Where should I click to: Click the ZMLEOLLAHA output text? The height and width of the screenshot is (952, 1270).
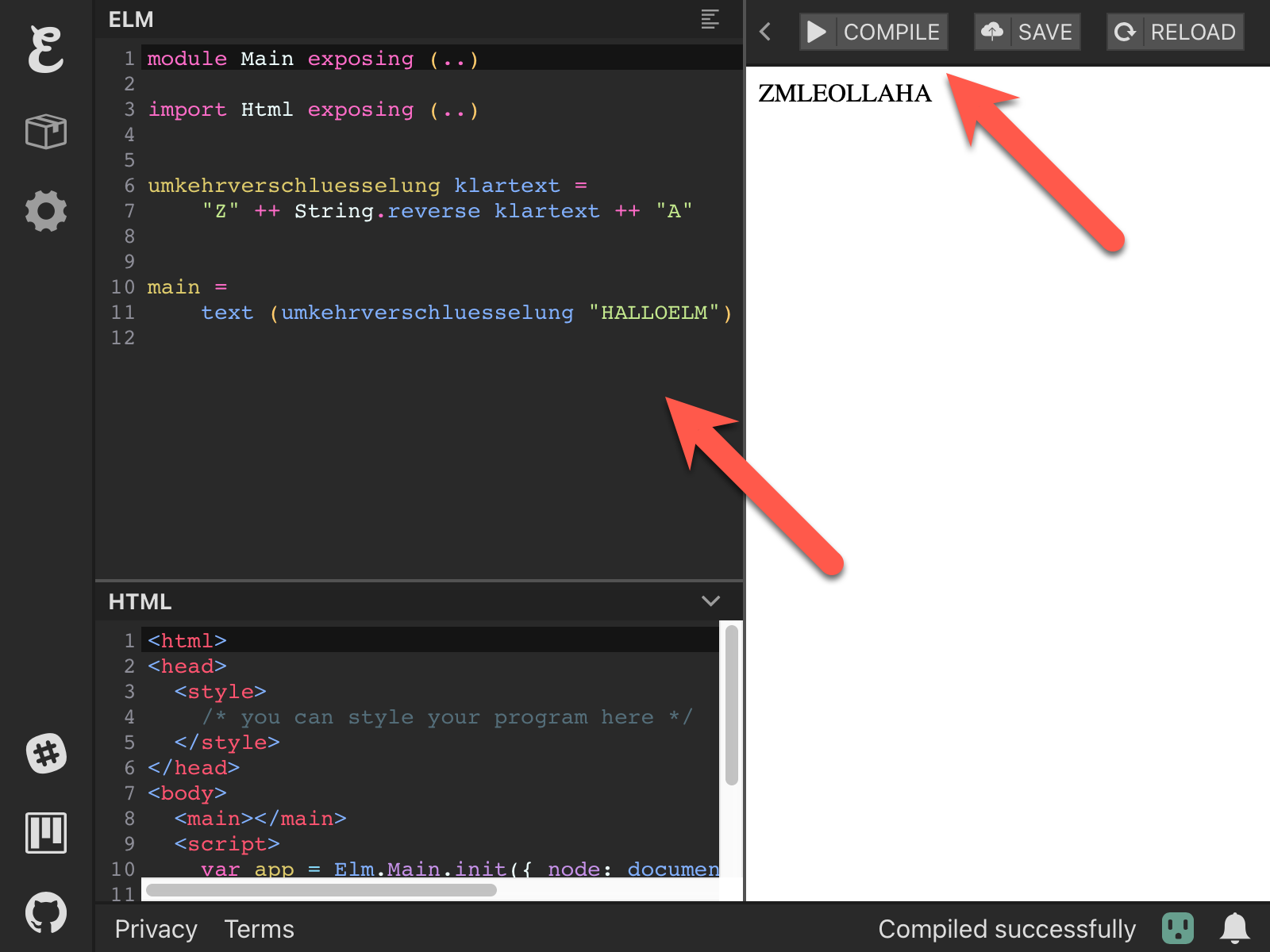(845, 94)
